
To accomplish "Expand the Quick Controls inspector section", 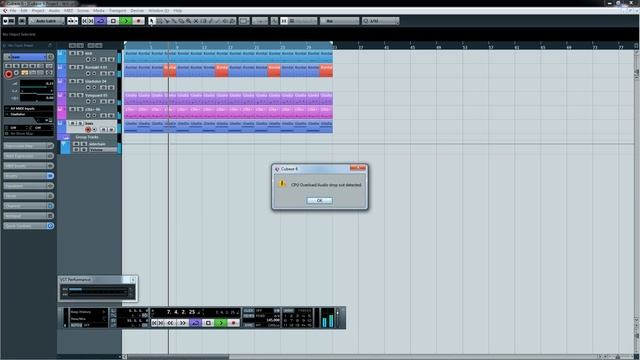I will click(x=29, y=226).
